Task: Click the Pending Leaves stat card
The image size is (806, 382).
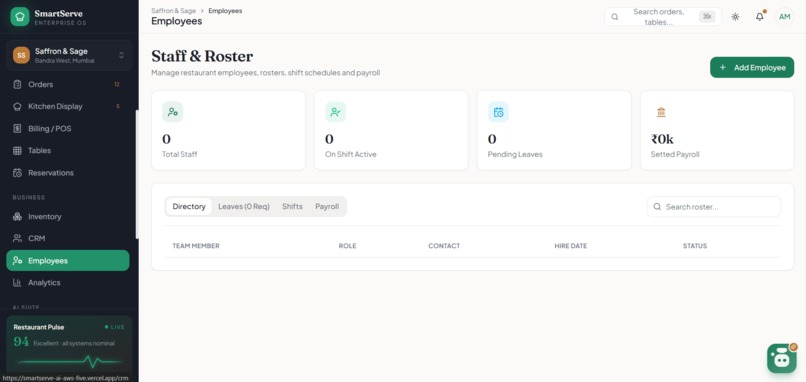Action: click(x=554, y=131)
